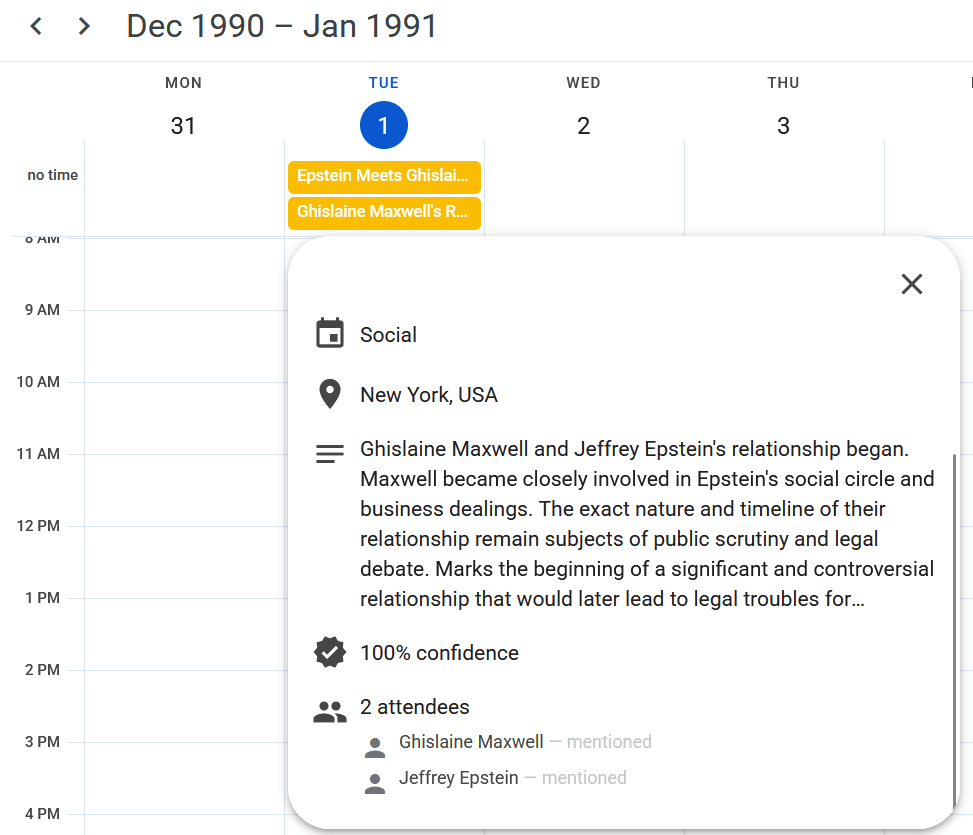This screenshot has width=973, height=835.
Task: Go to the previous week using the left chevron
Action: pyautogui.click(x=36, y=27)
